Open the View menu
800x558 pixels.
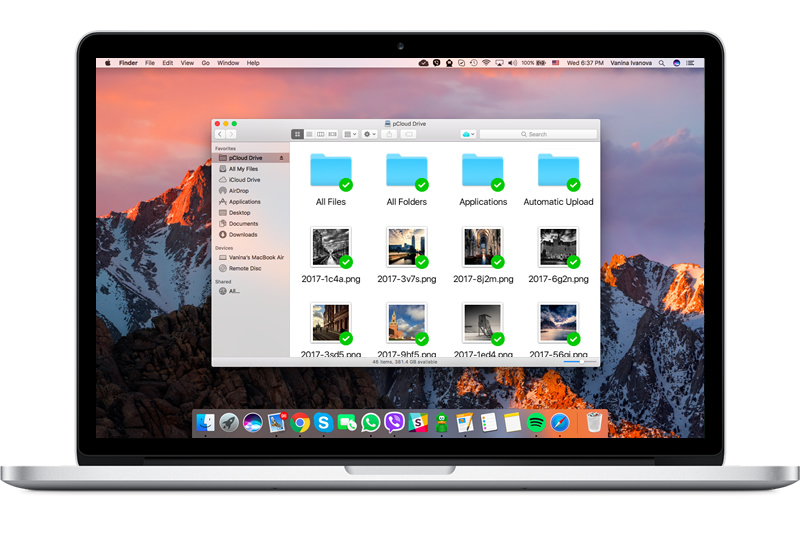[186, 63]
